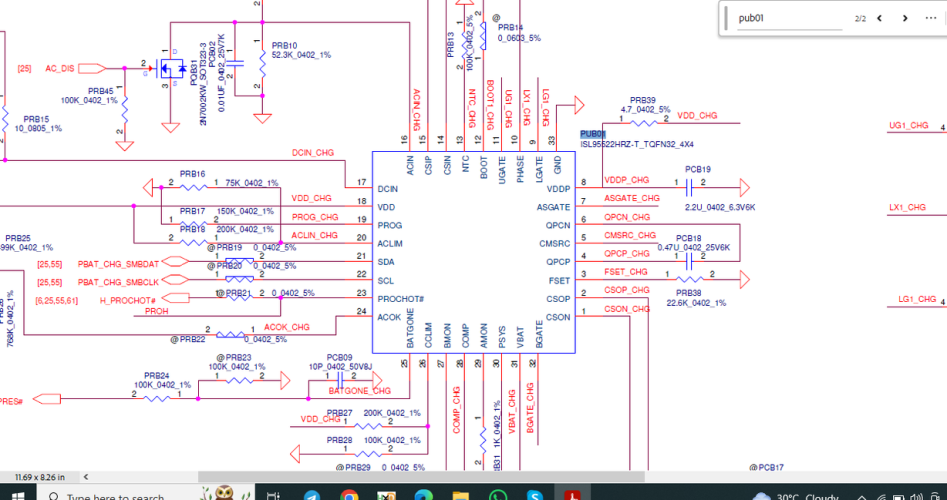Screen dimensions: 947x500
Task: Click the PBAT_CHG_SMBCLK net label
Action: (x=118, y=282)
